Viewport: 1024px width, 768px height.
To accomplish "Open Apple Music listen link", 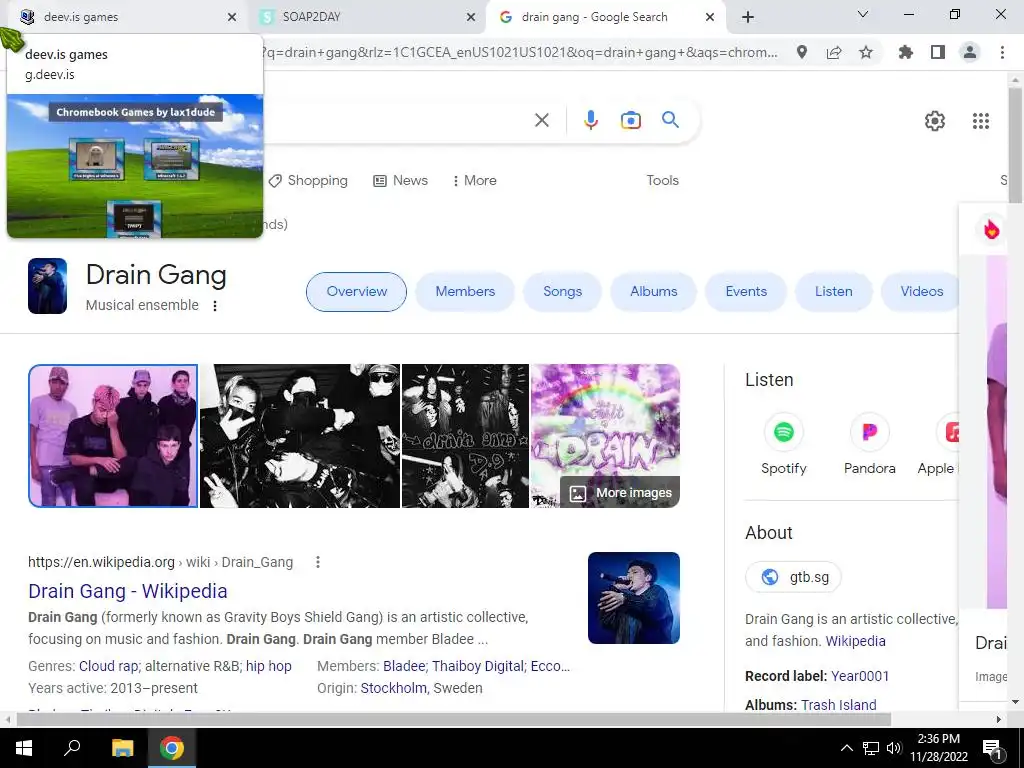I will click(x=938, y=445).
